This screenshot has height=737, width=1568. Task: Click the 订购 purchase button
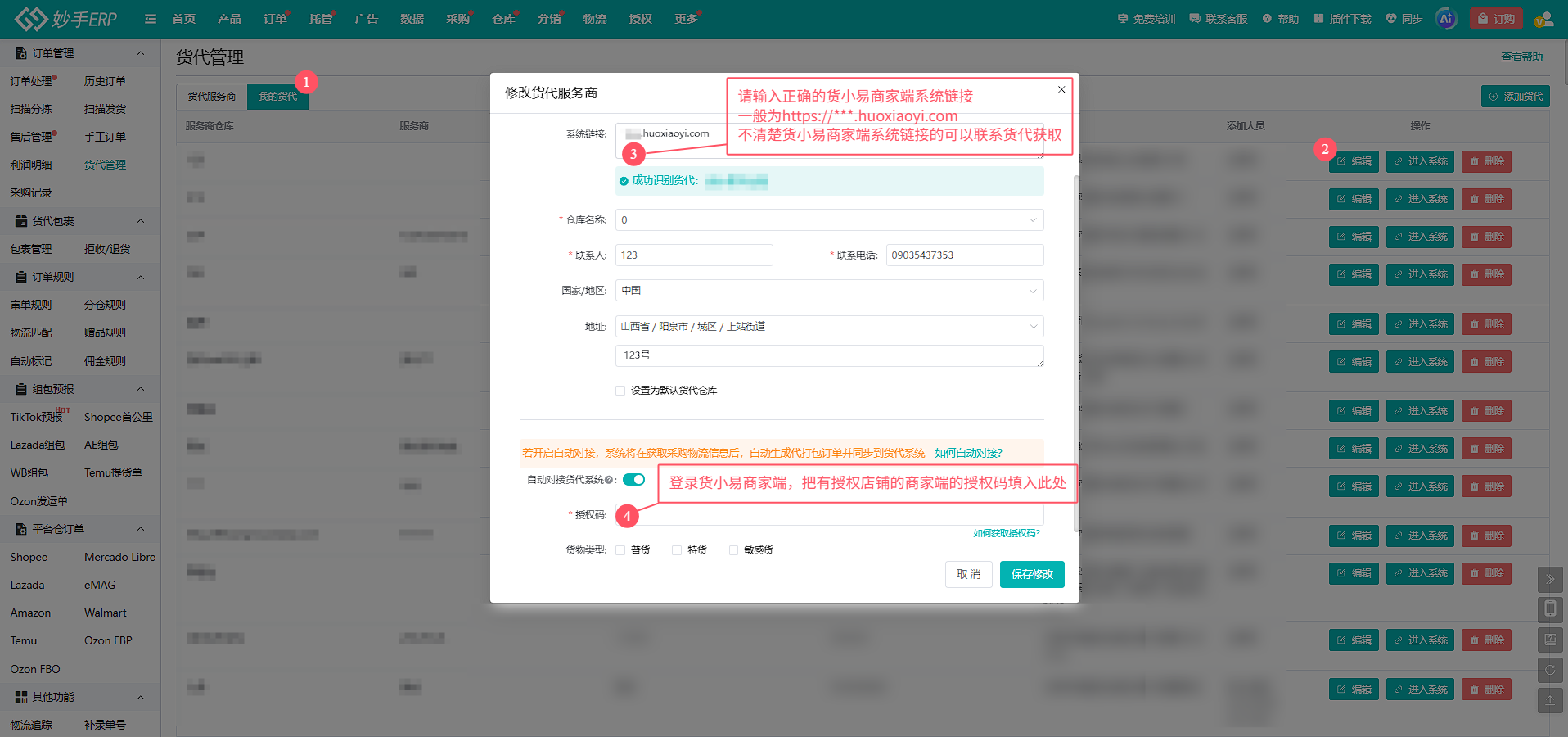(x=1496, y=18)
